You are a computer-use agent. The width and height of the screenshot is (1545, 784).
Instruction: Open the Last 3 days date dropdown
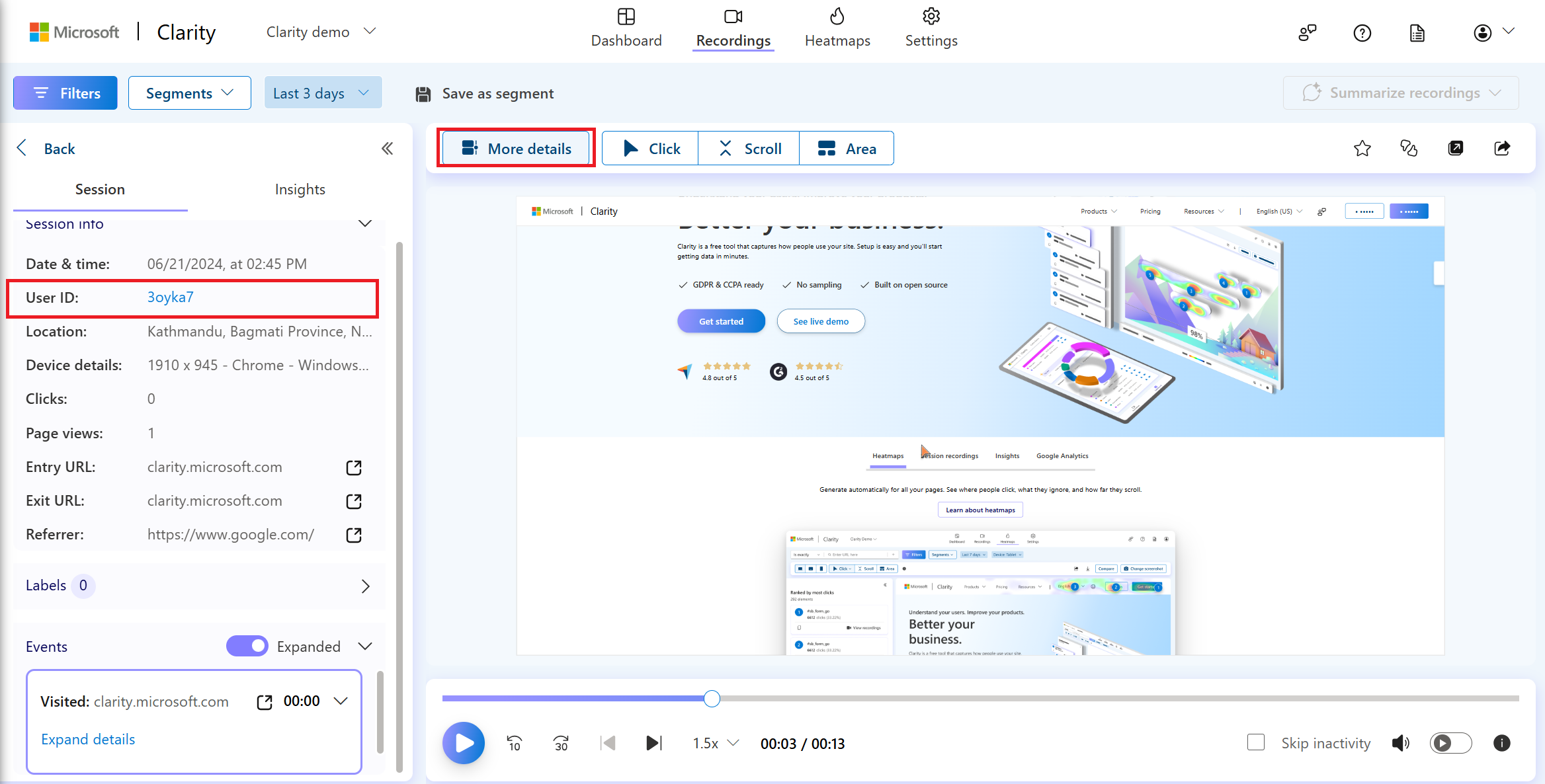[323, 93]
